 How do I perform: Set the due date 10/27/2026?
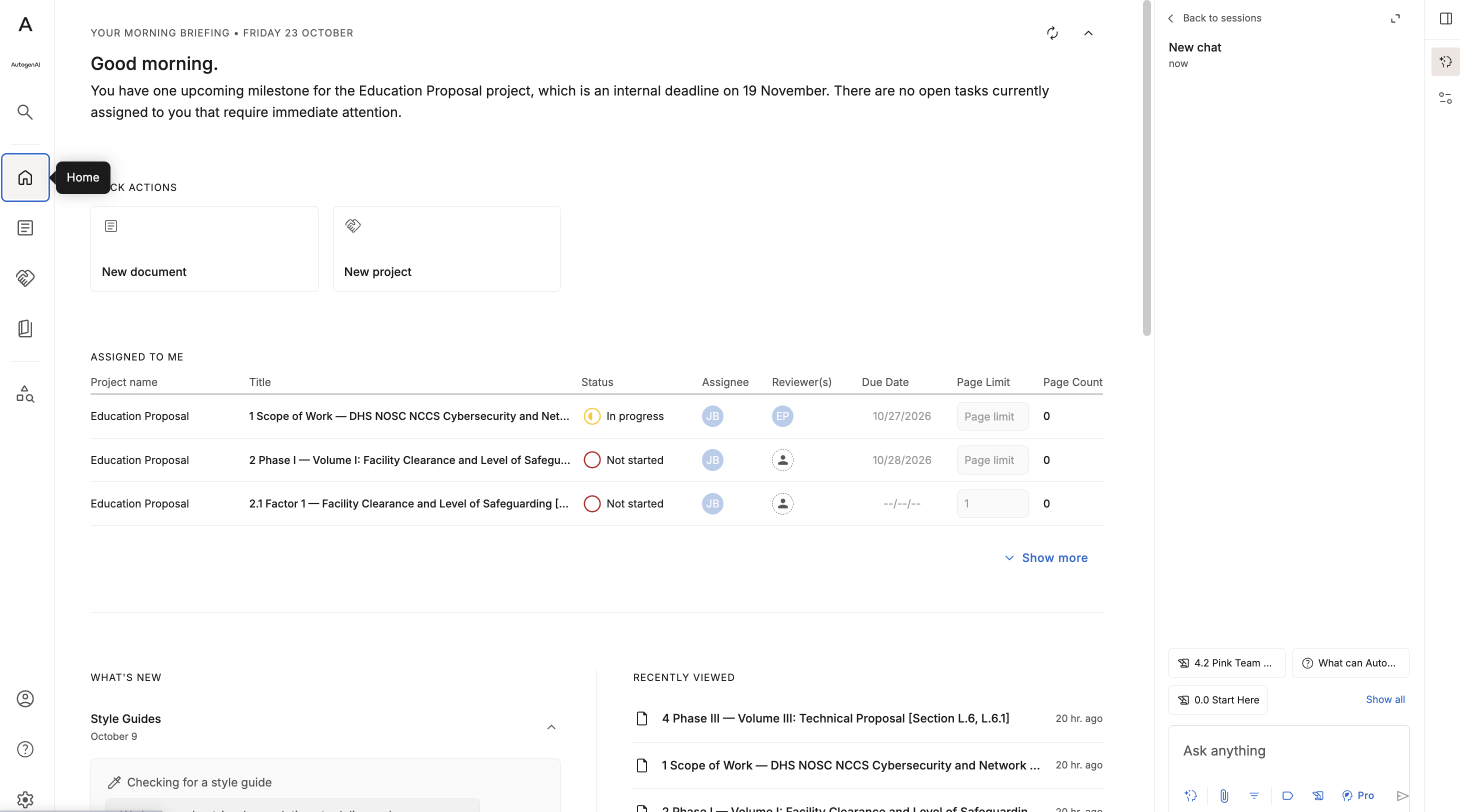pyautogui.click(x=901, y=416)
